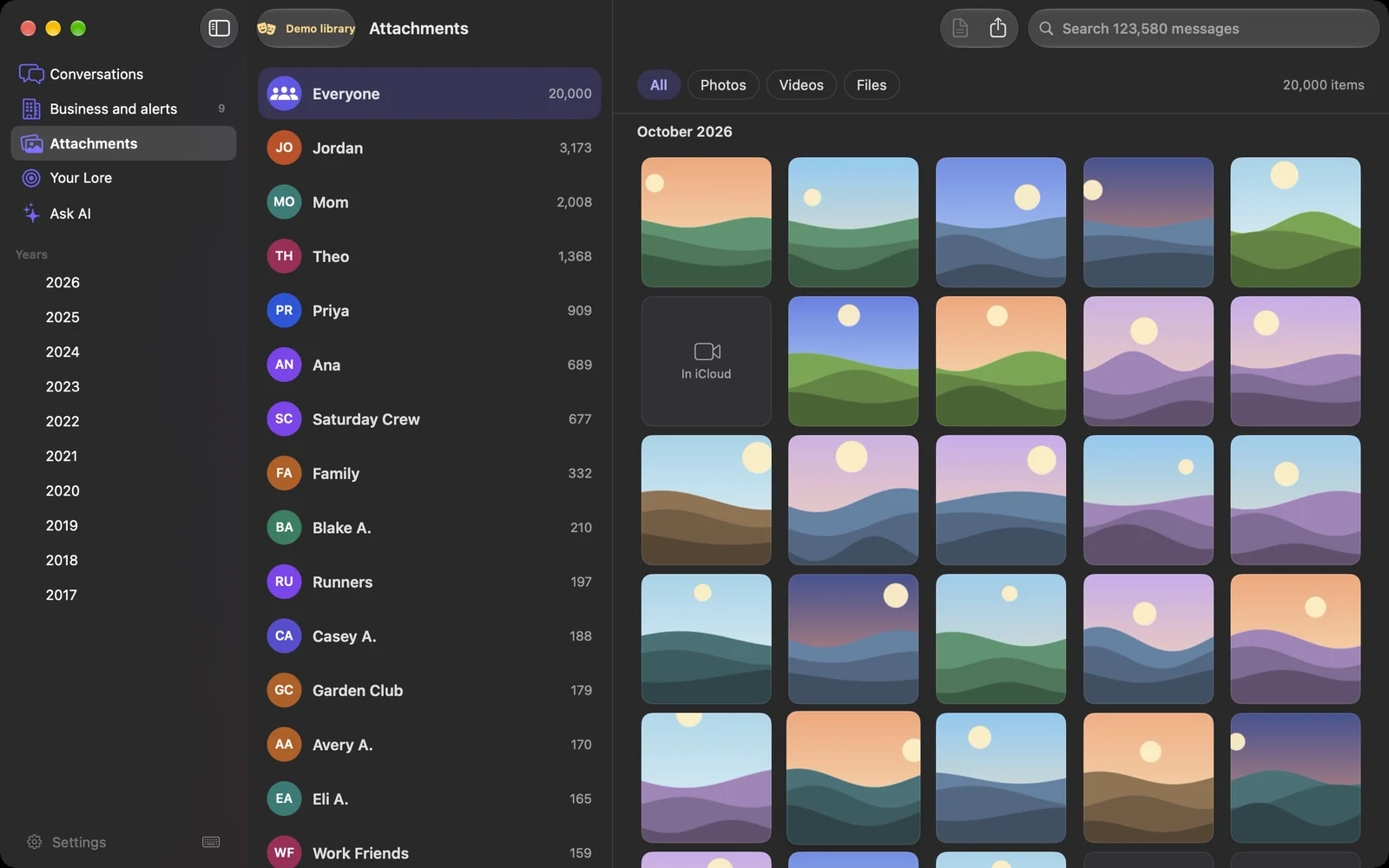The image size is (1389, 868).
Task: Select the Everyone group avatar icon
Action: 284,94
